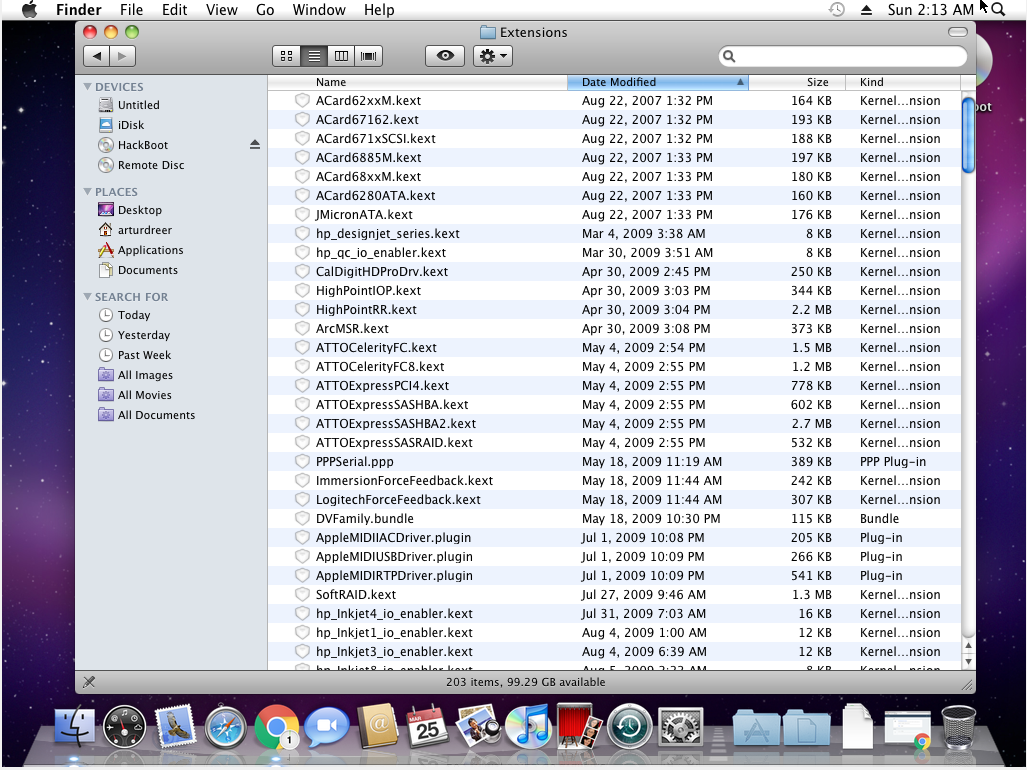Switch to column view mode
The height and width of the screenshot is (770, 1027).
341,57
